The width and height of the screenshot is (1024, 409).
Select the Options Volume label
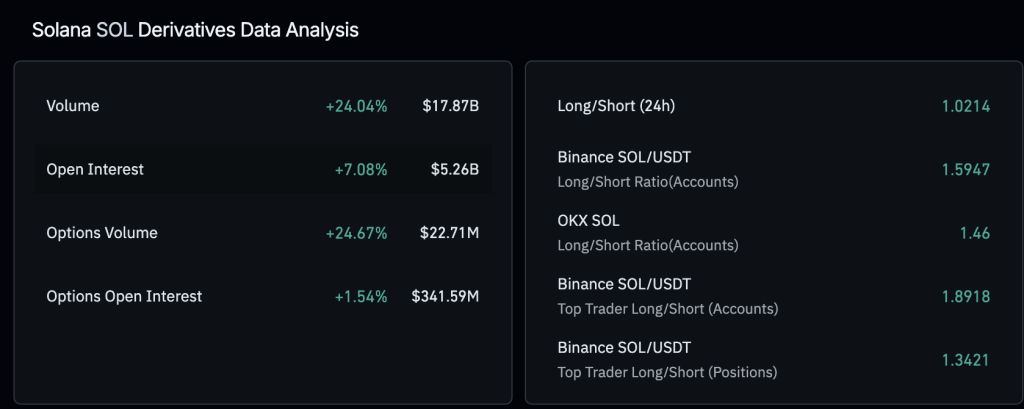pyautogui.click(x=101, y=233)
